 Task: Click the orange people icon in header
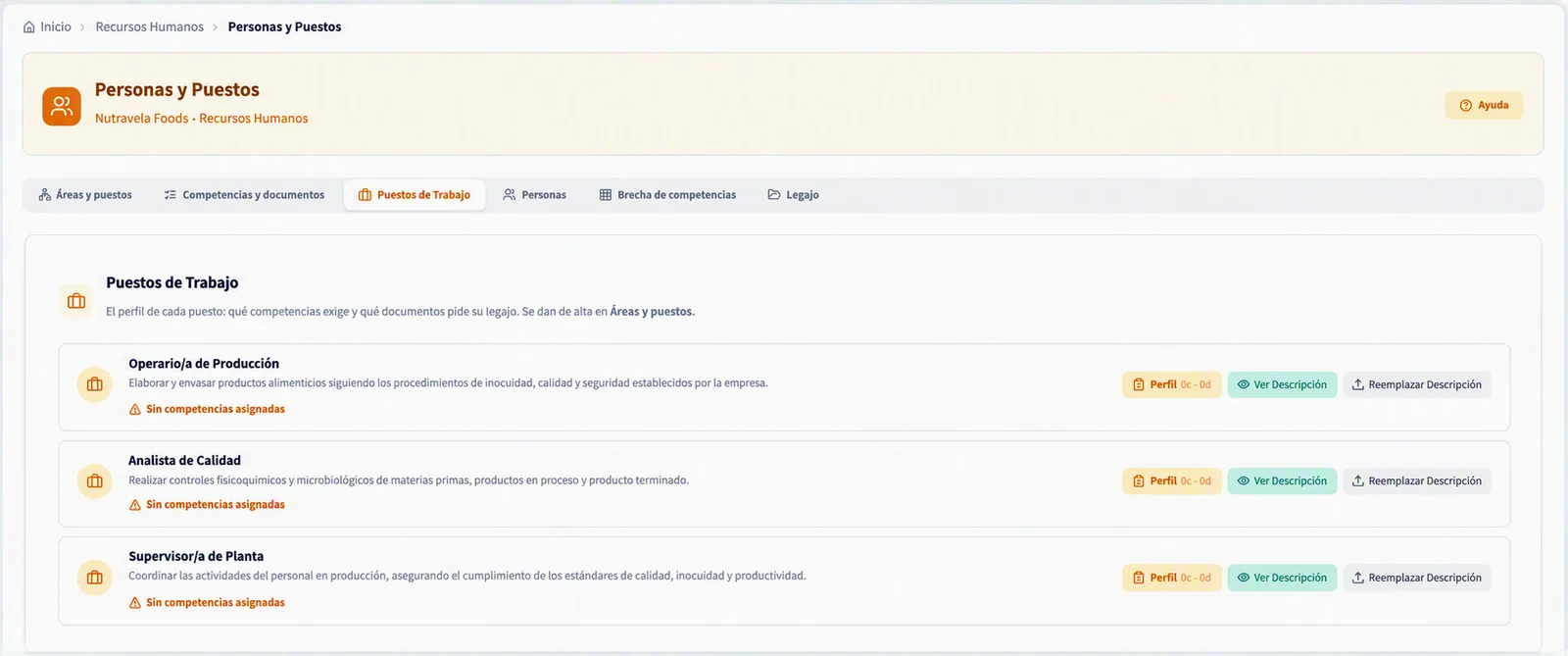tap(62, 106)
